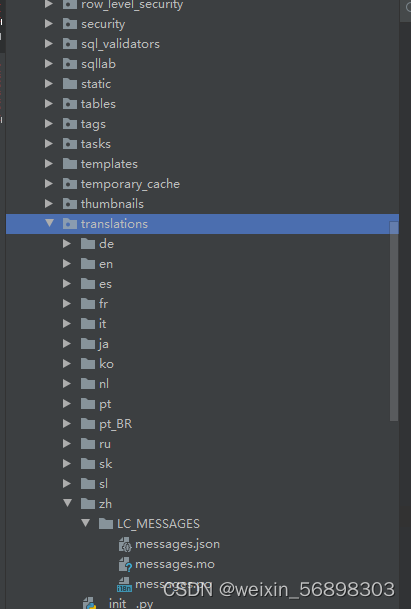Click the translations folder icon
Viewport: 411px width, 609px height.
click(70, 224)
